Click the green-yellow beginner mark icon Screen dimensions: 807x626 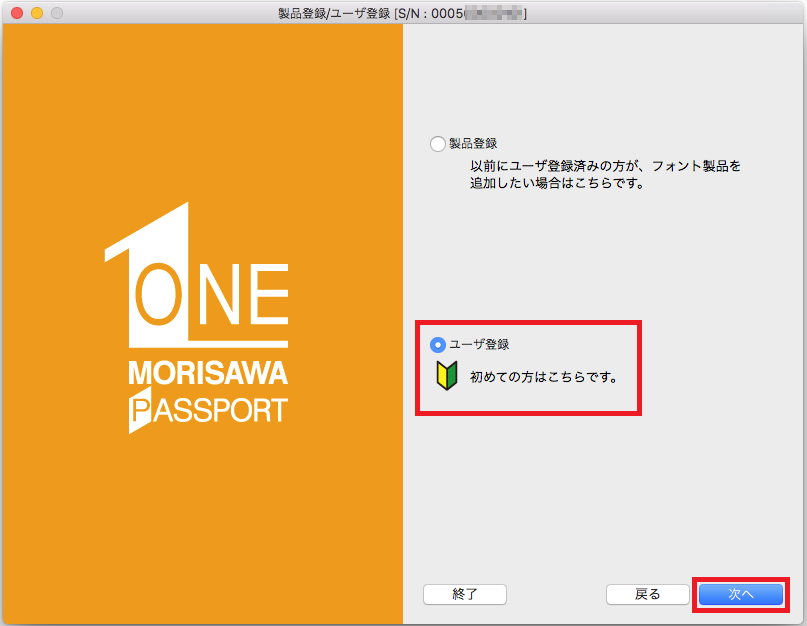[x=446, y=377]
